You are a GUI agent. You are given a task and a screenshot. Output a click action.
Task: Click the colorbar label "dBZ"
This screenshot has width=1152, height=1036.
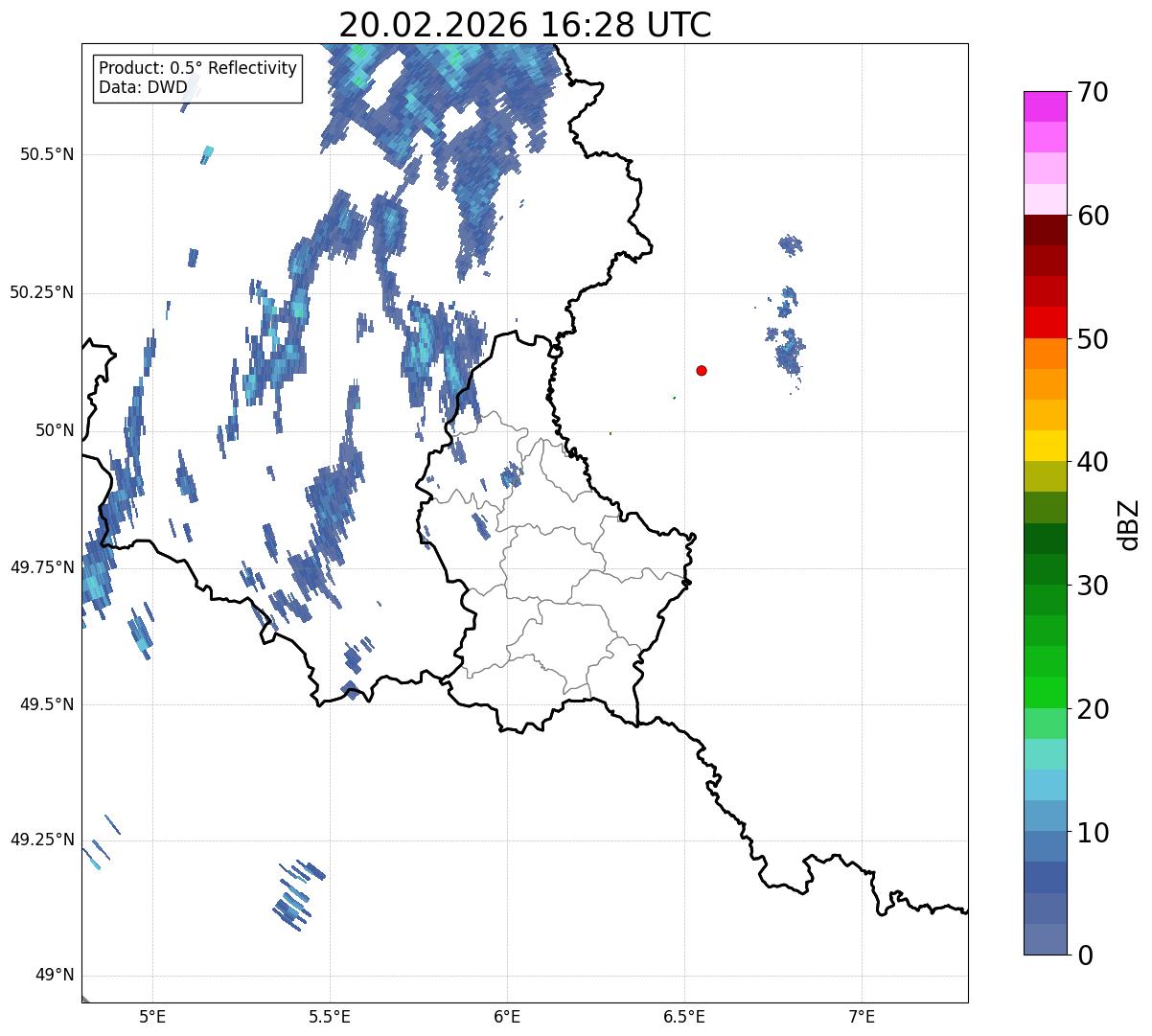coord(1129,523)
